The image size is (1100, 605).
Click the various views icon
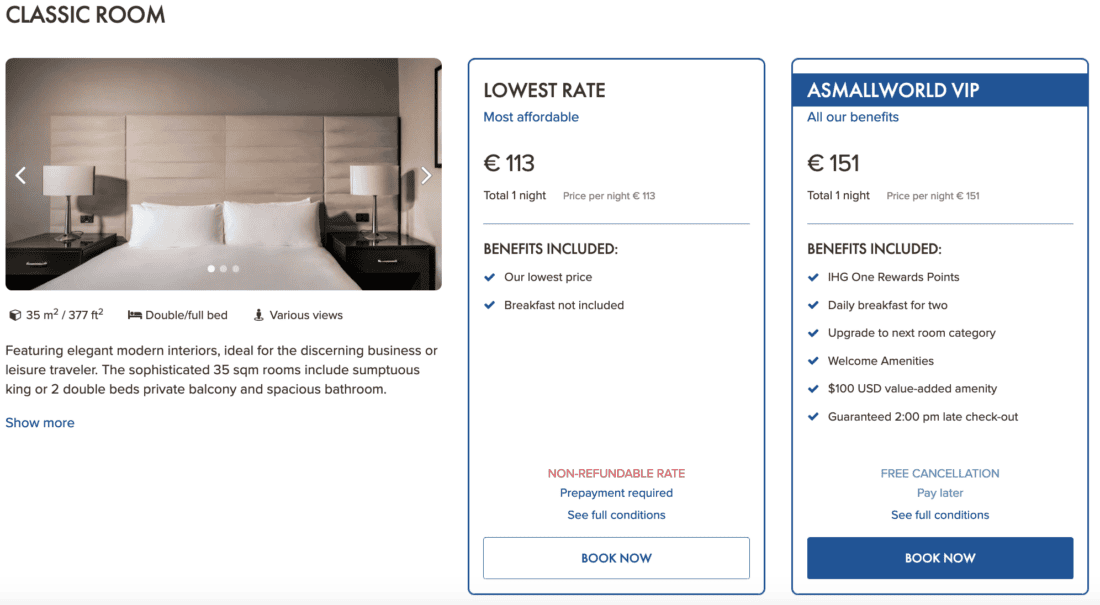click(x=259, y=315)
